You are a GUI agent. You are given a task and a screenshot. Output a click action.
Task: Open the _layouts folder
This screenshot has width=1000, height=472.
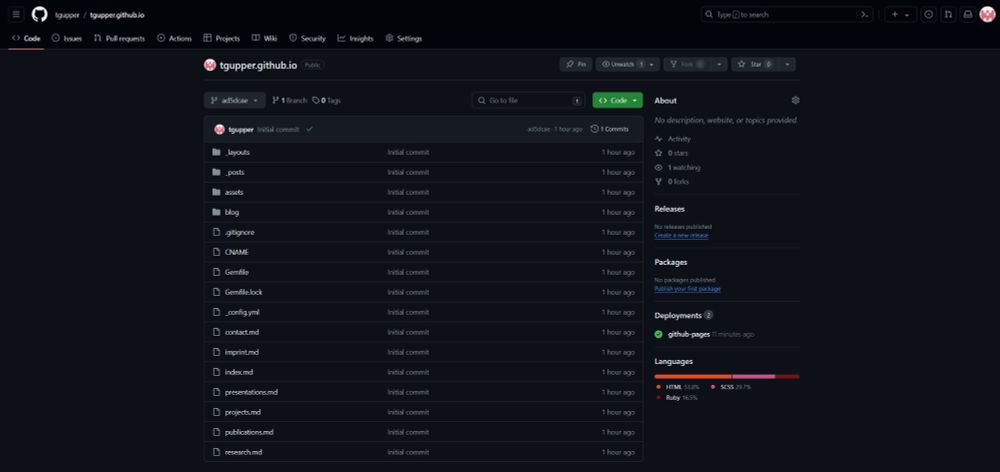(x=237, y=152)
